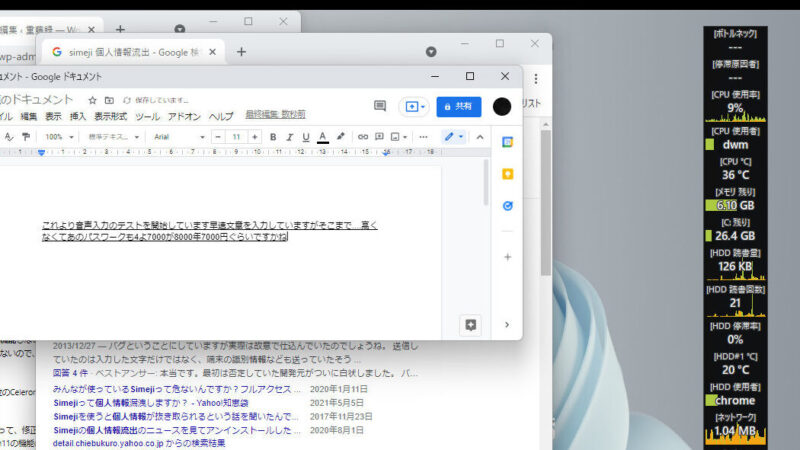800x450 pixels.
Task: Open the move-to-folder icon beside the star
Action: 109,101
